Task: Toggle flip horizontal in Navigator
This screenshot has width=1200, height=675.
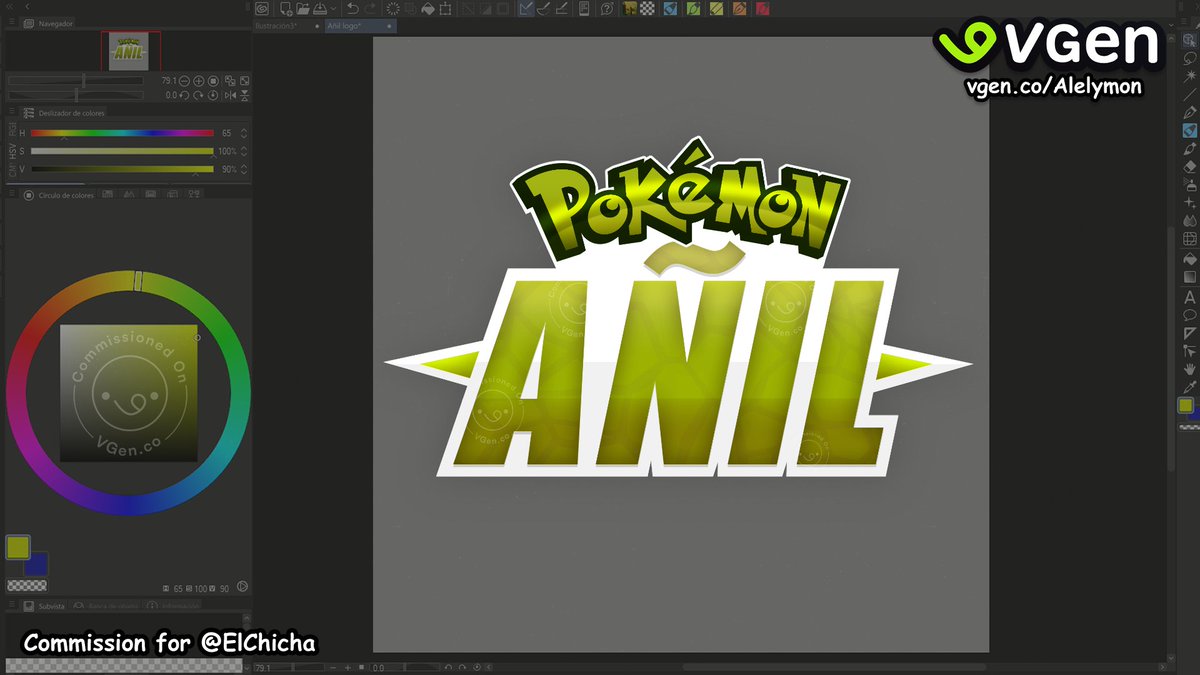Action: tap(230, 95)
